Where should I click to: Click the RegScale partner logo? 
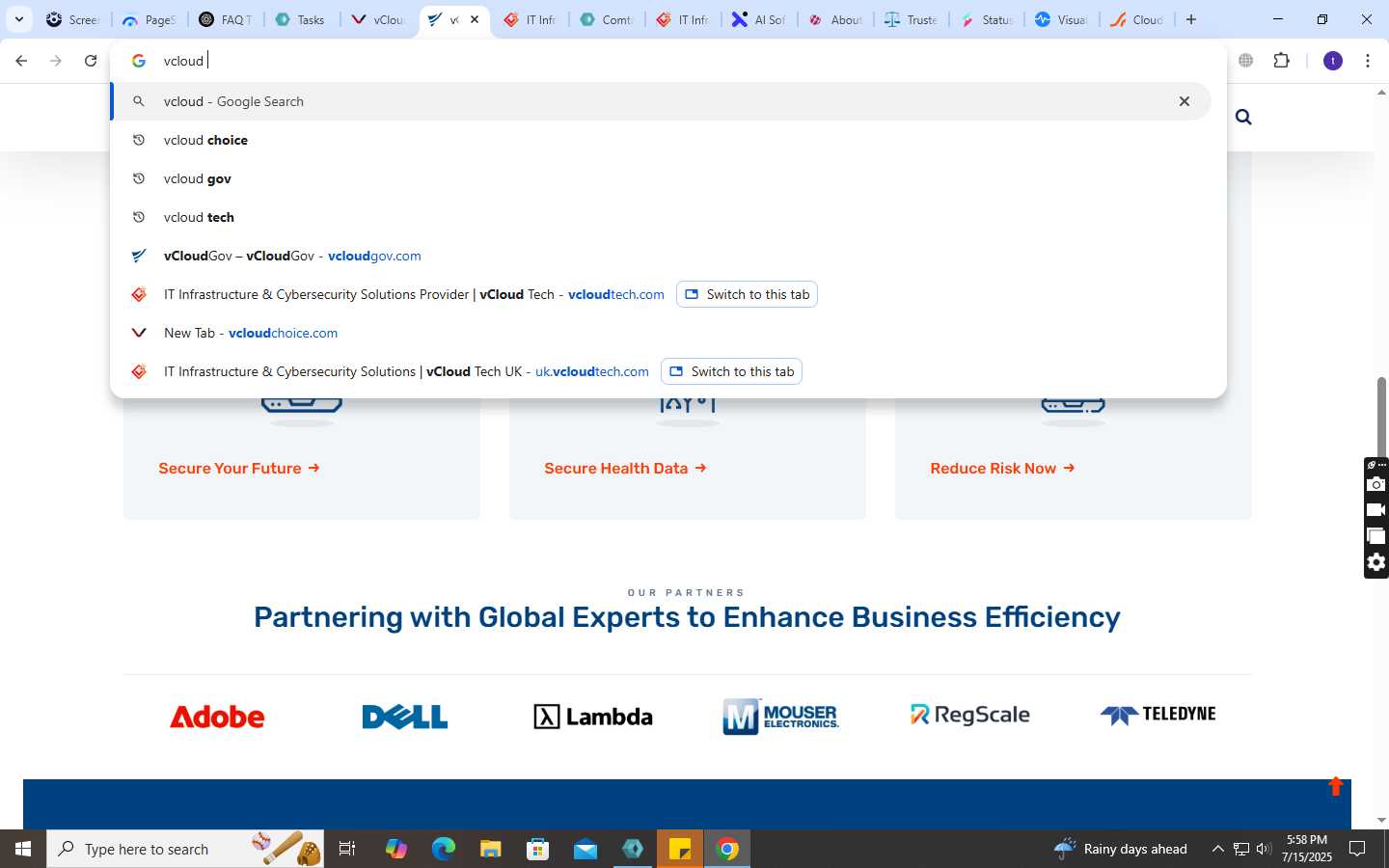coord(969,715)
